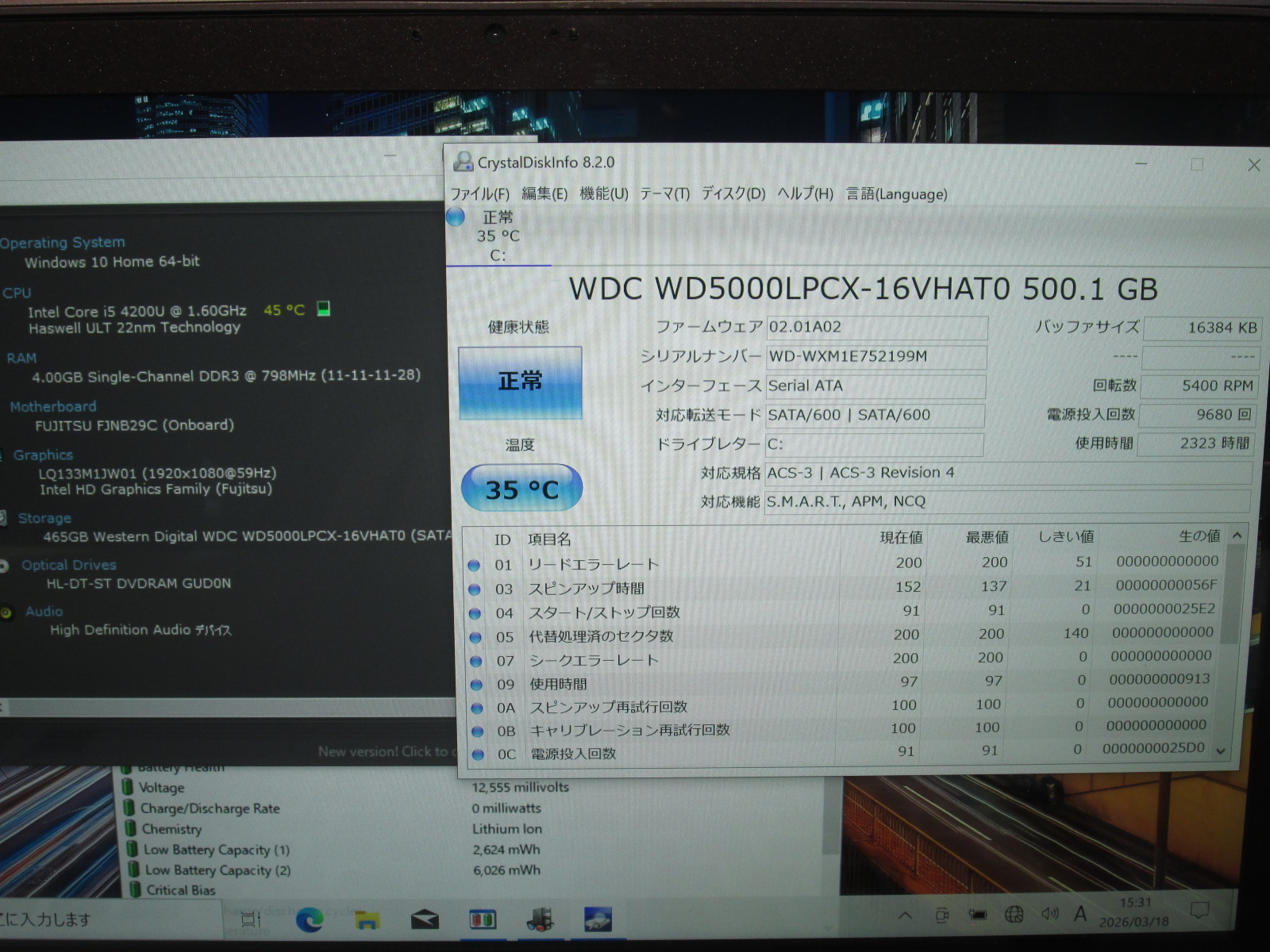Click the Task View icon on taskbar
Viewport: 1270px width, 952px height.
pyautogui.click(x=251, y=919)
